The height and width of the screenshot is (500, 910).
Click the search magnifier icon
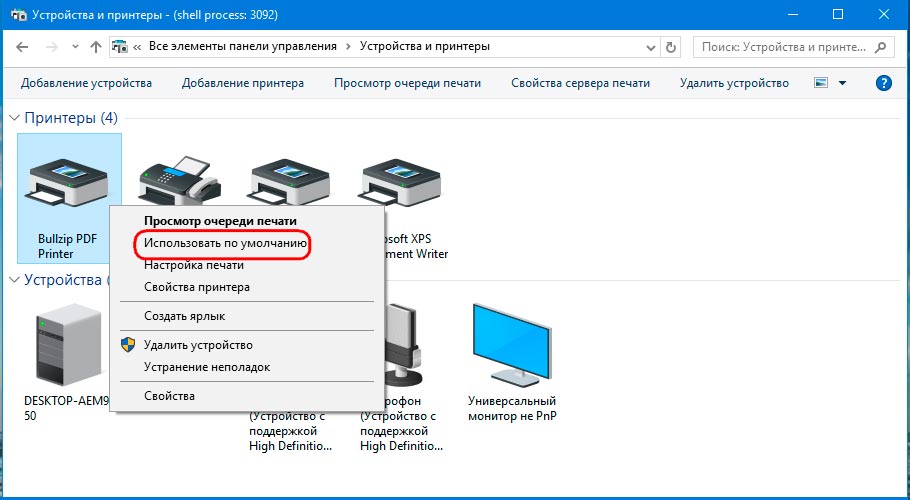(882, 47)
